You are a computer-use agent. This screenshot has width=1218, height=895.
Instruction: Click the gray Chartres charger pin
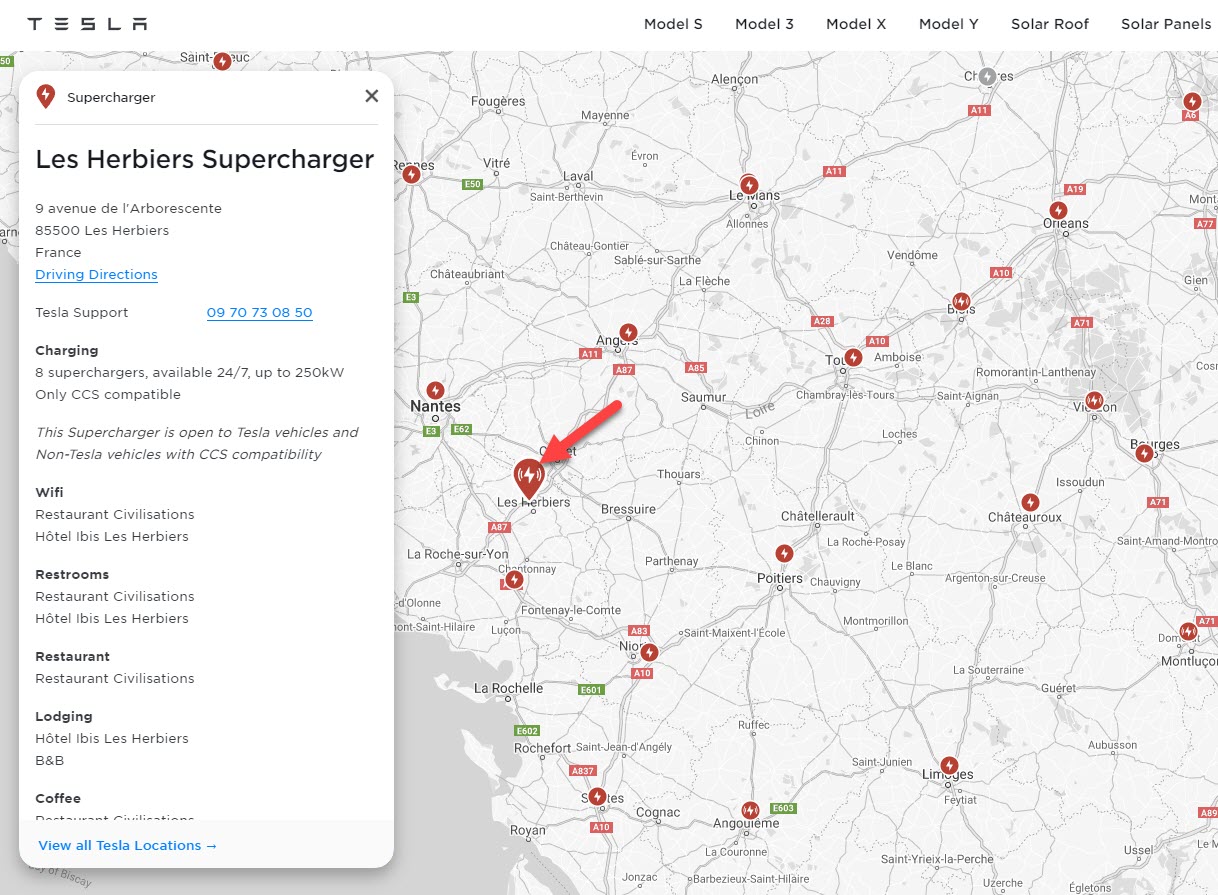tap(987, 76)
